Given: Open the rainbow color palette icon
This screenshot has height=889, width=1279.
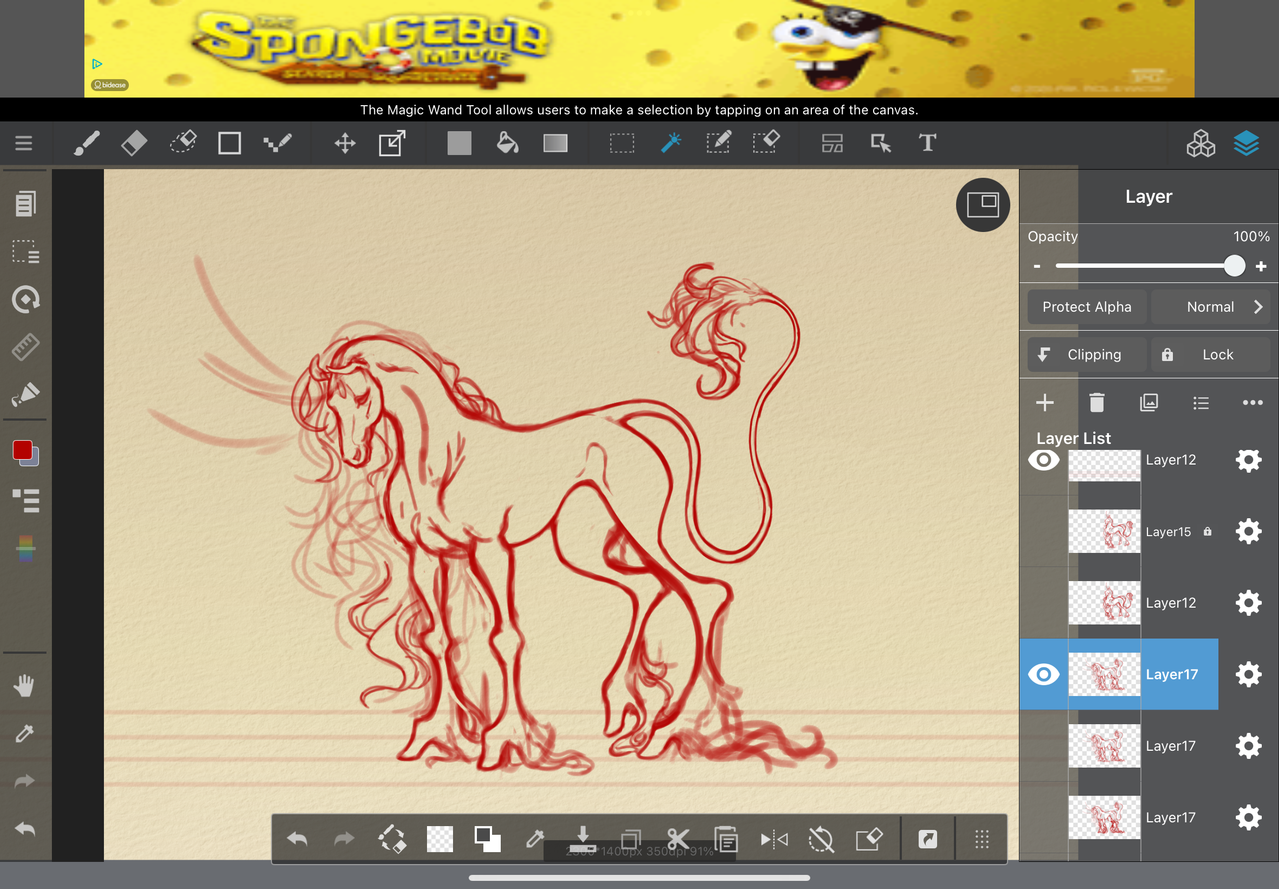Looking at the screenshot, I should click(26, 548).
